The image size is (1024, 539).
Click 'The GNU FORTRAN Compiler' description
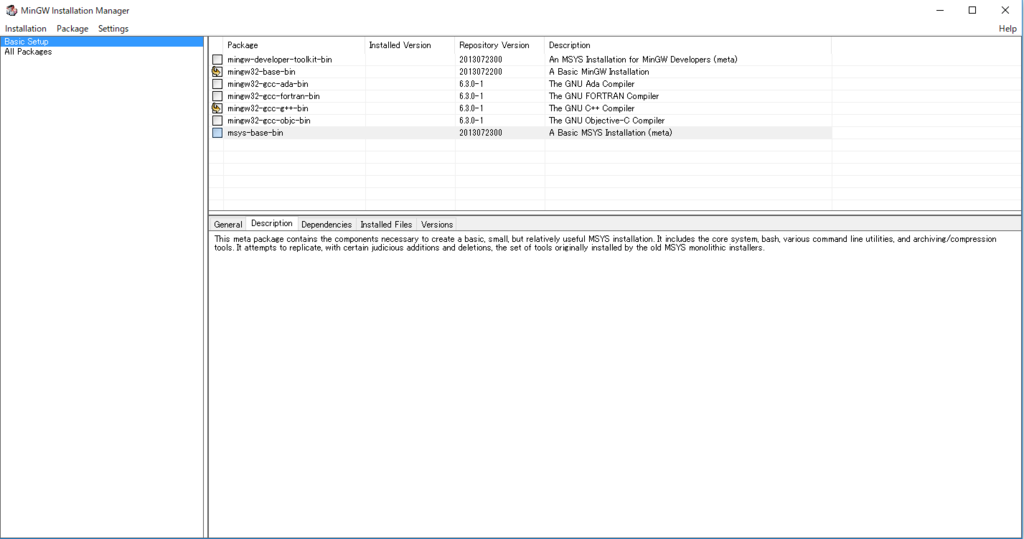(x=603, y=96)
